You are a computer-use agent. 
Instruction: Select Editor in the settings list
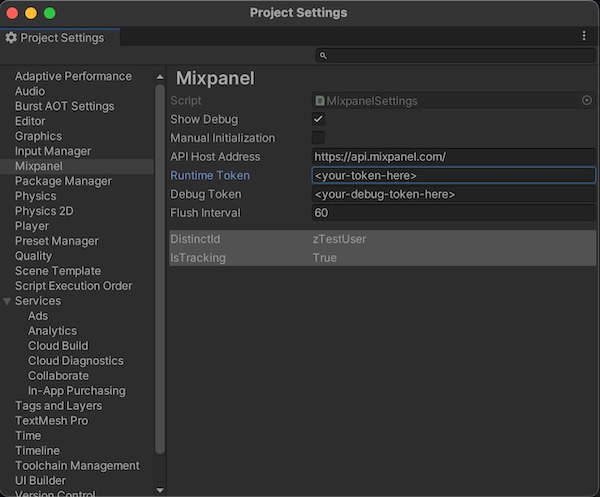pos(30,121)
